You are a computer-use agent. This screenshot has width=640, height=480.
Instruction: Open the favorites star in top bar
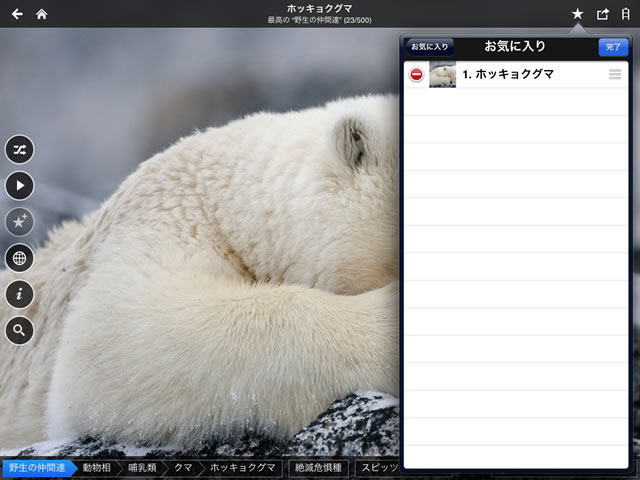click(577, 14)
